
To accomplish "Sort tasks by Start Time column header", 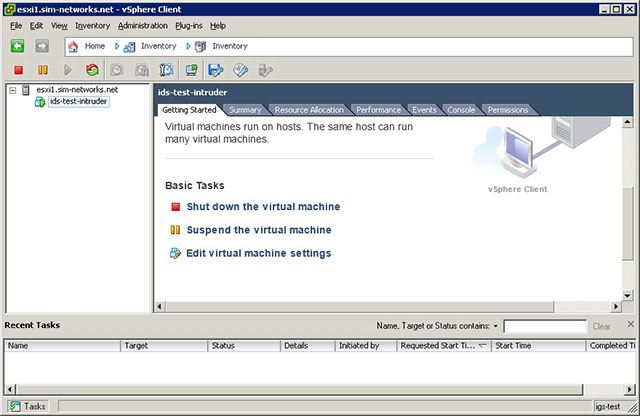I will pos(538,346).
